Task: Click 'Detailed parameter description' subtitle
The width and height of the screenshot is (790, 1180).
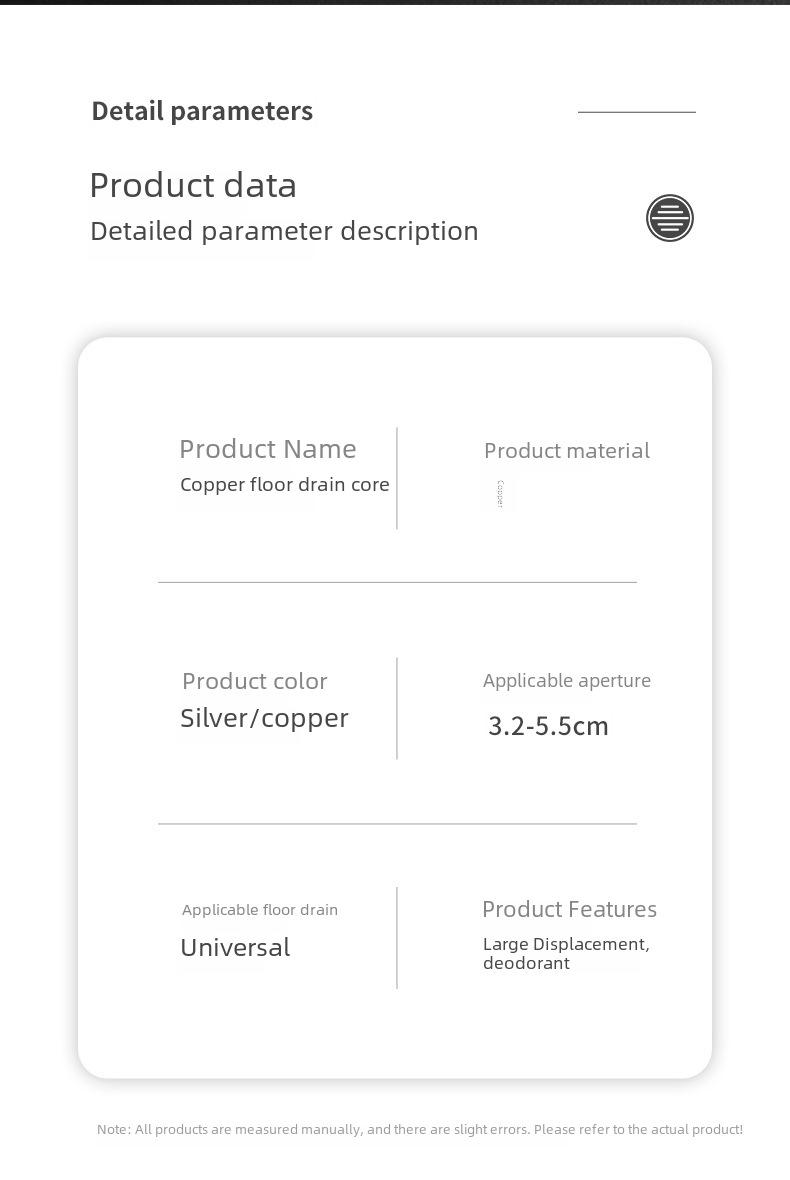Action: [x=284, y=231]
